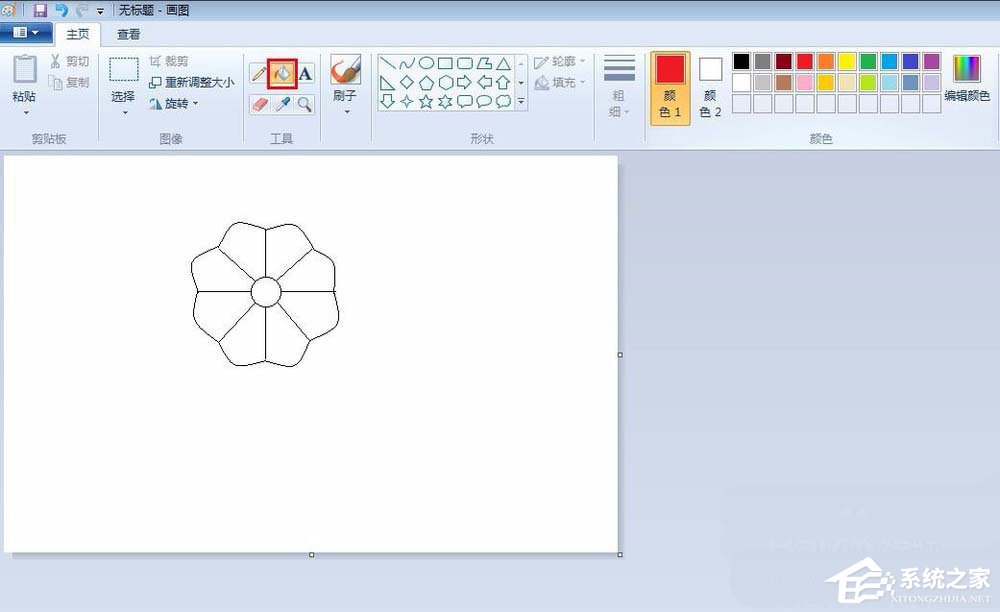Pick the Color picker eyedropper tool
Image resolution: width=1000 pixels, height=612 pixels.
click(282, 103)
